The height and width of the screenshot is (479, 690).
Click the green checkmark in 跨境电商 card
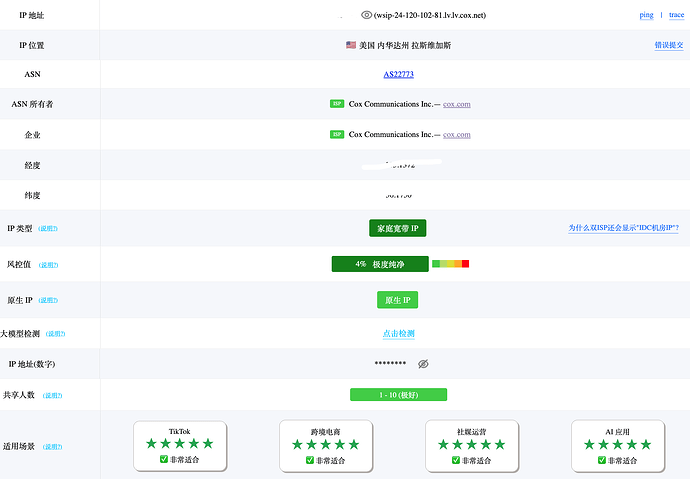point(310,460)
